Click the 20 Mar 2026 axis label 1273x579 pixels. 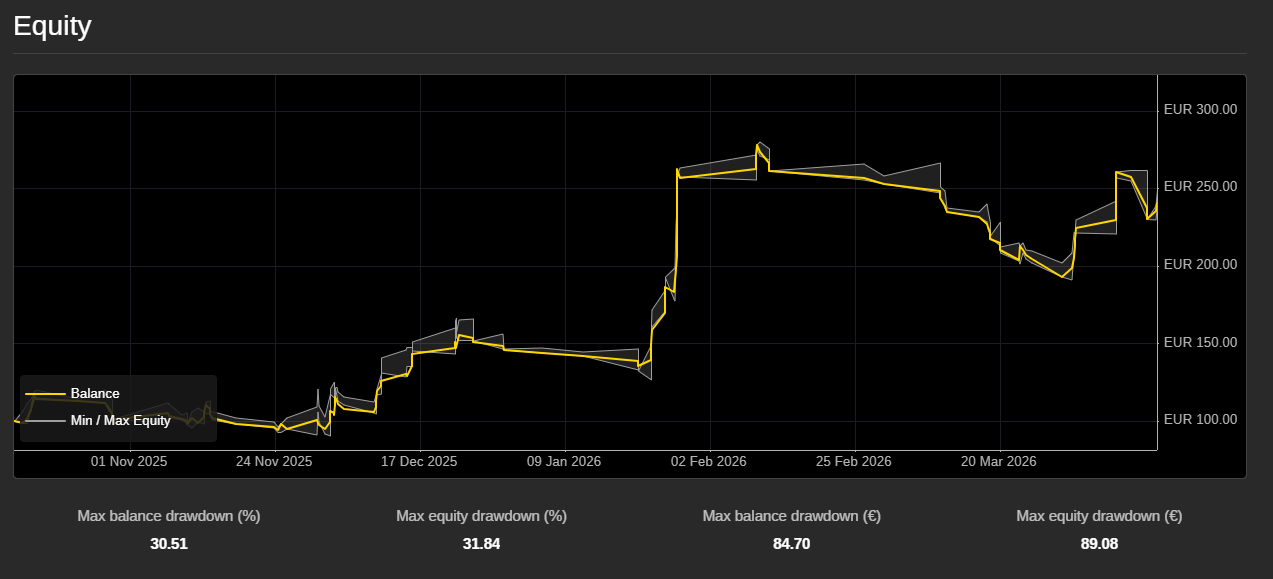pyautogui.click(x=998, y=461)
